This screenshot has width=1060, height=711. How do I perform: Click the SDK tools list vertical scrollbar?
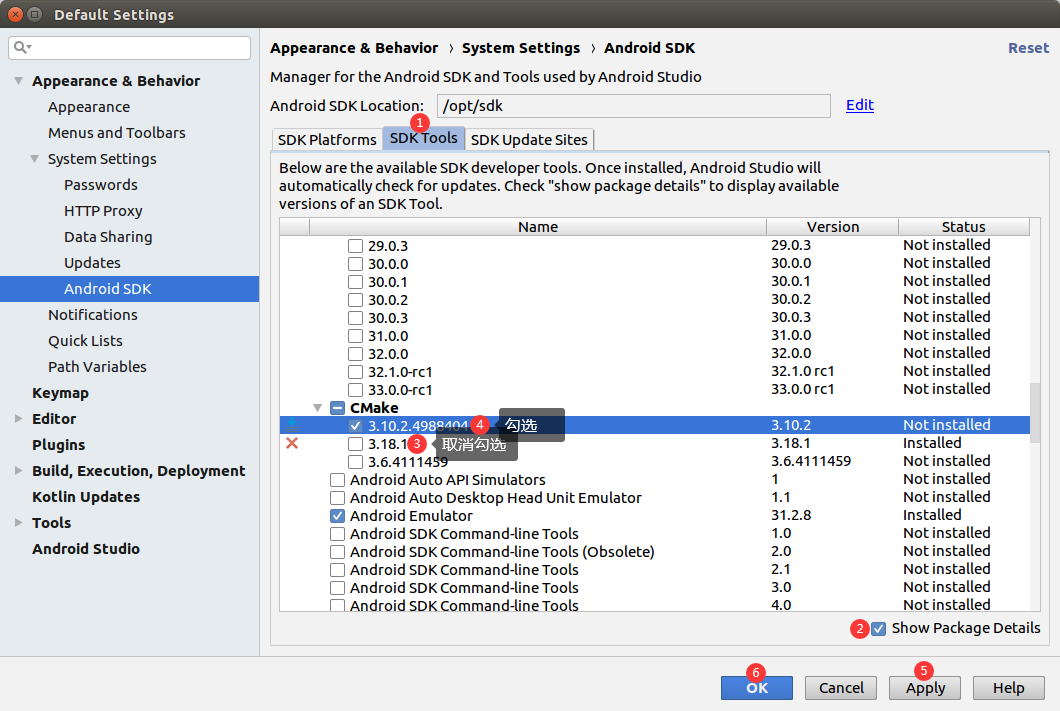tap(1035, 412)
